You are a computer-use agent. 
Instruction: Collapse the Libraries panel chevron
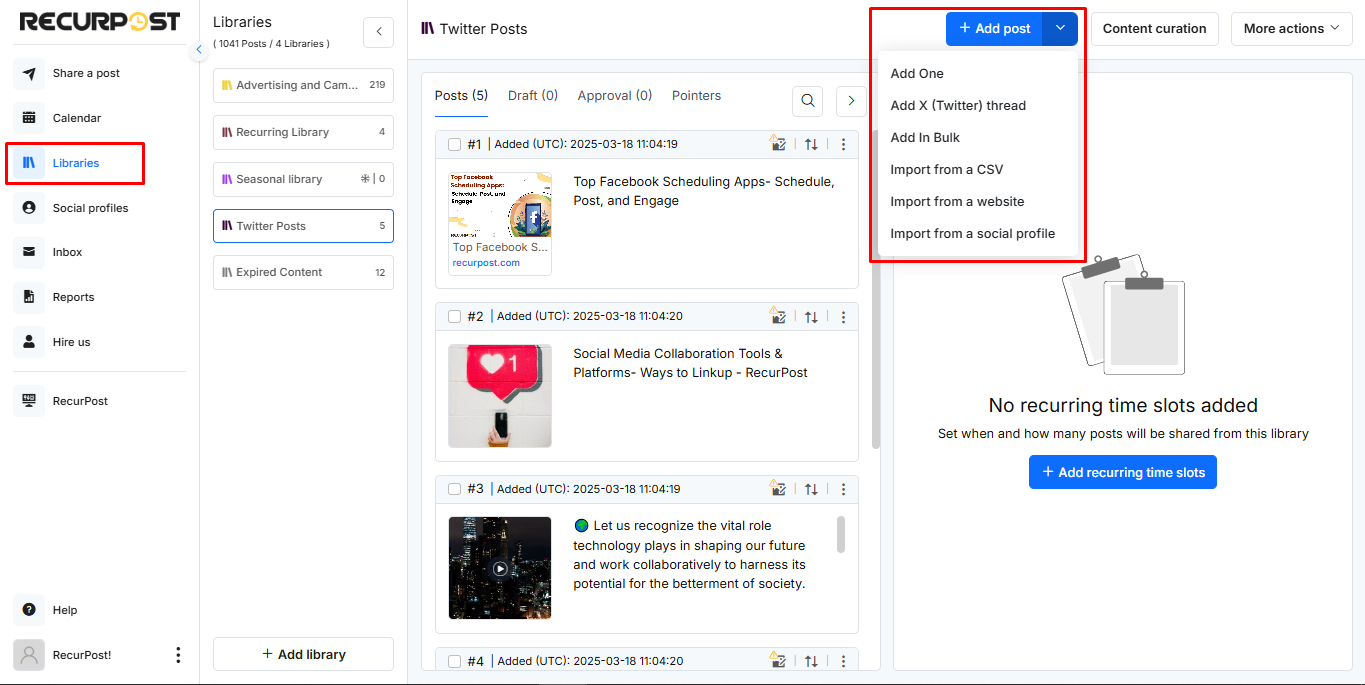click(x=378, y=32)
